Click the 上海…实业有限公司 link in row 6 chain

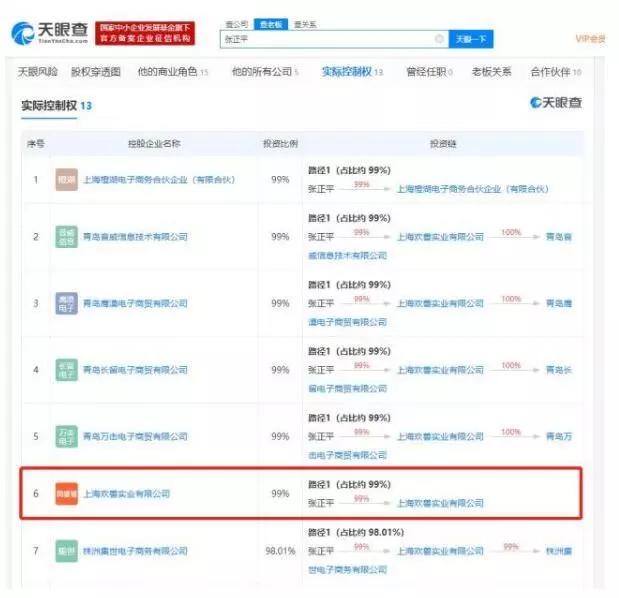click(x=441, y=503)
